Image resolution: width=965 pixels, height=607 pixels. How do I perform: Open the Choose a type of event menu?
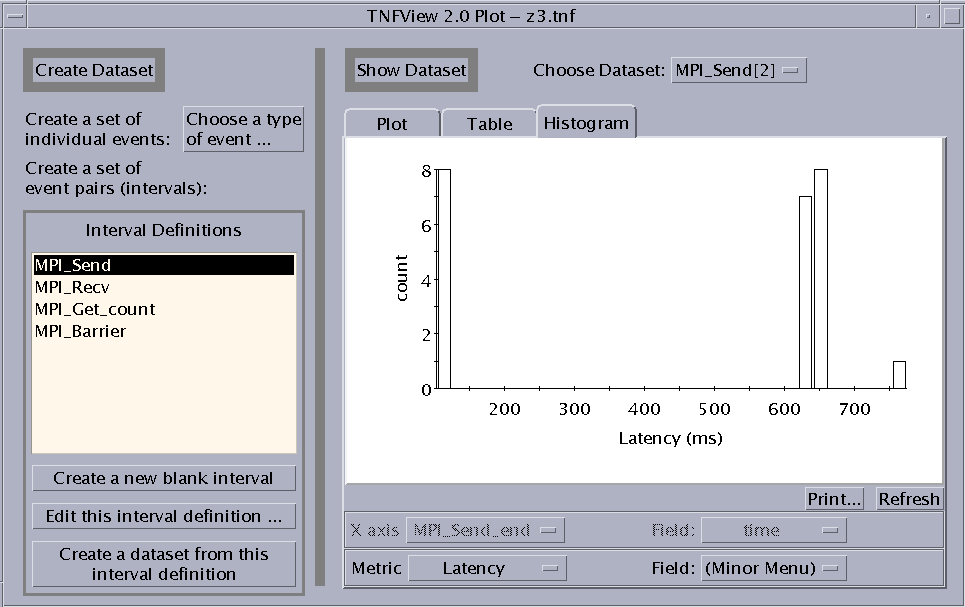[x=244, y=129]
